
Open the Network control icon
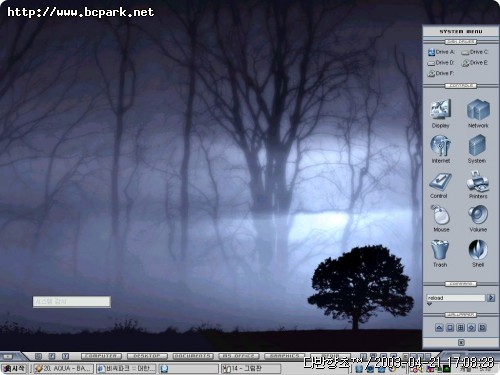tap(478, 114)
